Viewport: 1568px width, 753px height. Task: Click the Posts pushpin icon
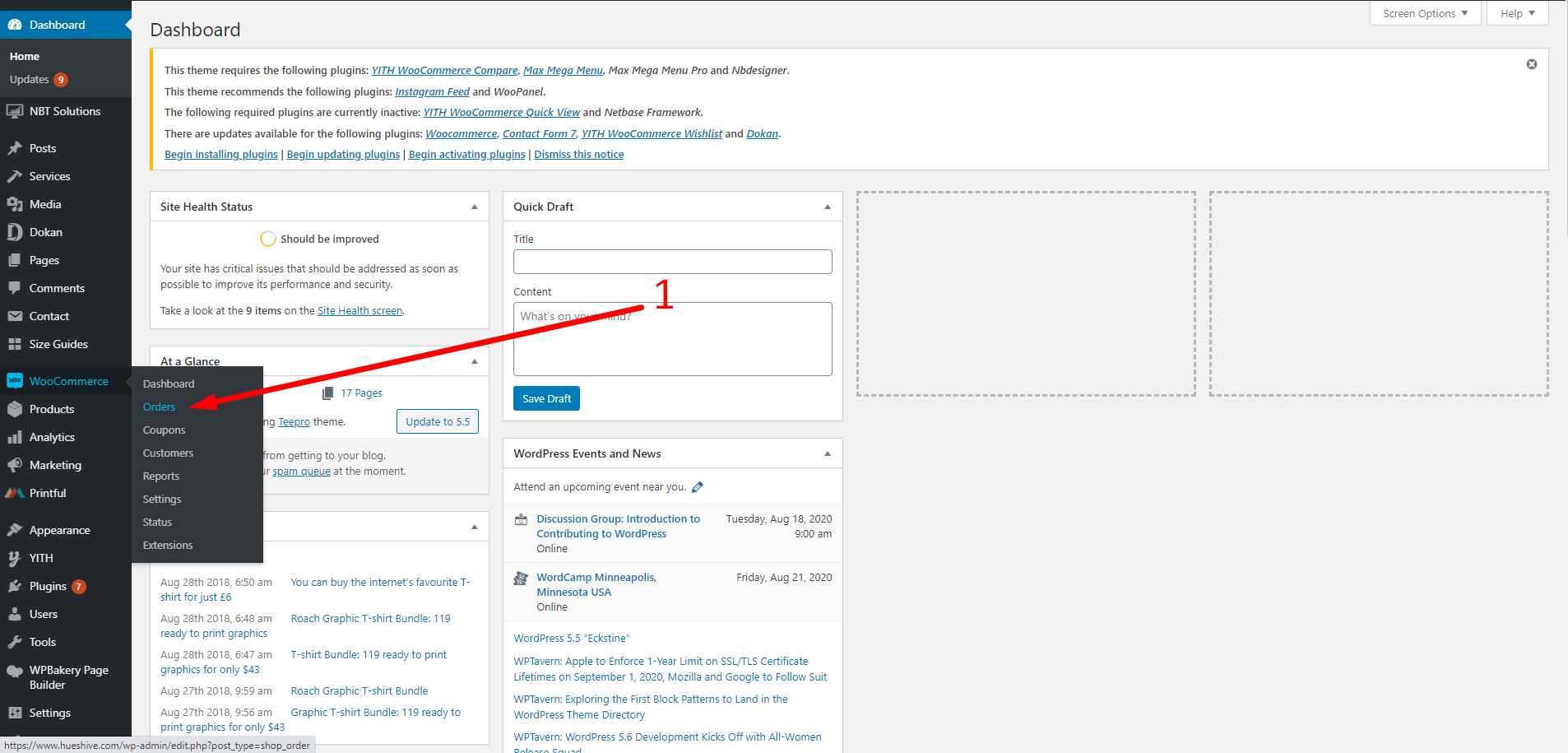15,148
